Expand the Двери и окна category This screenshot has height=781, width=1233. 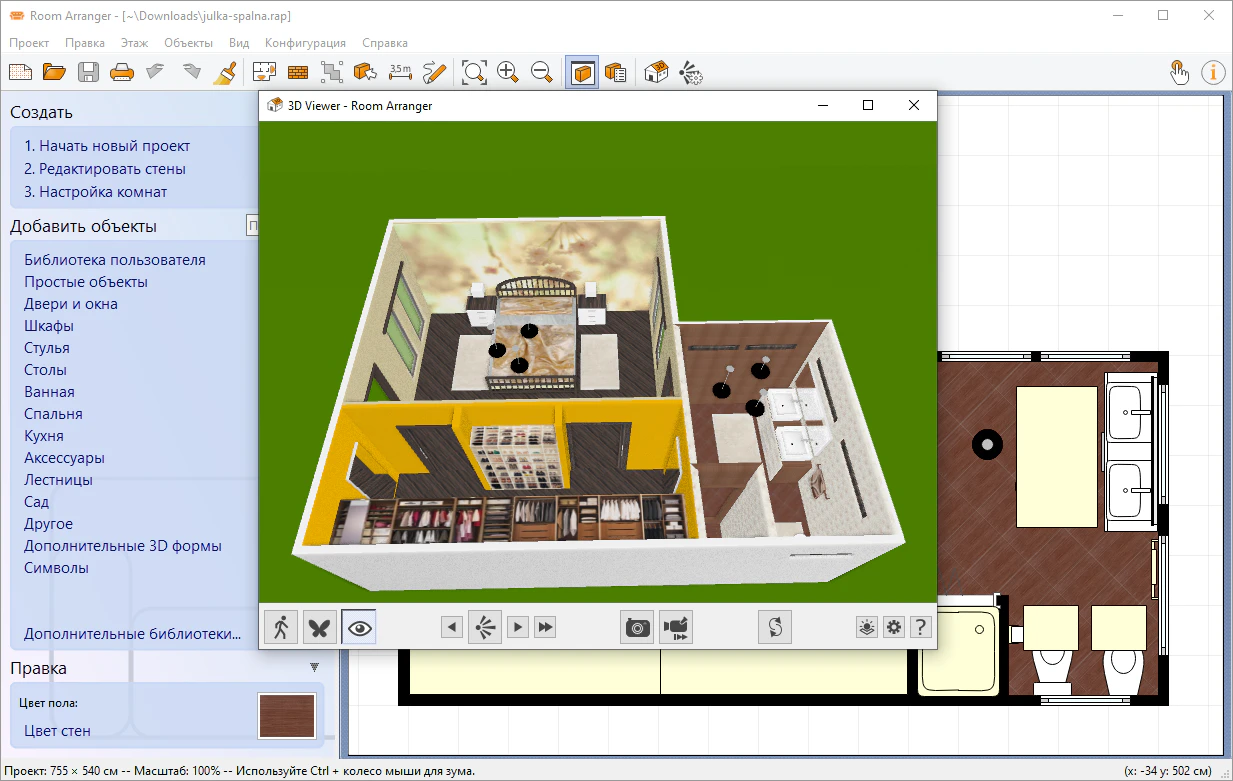(71, 304)
